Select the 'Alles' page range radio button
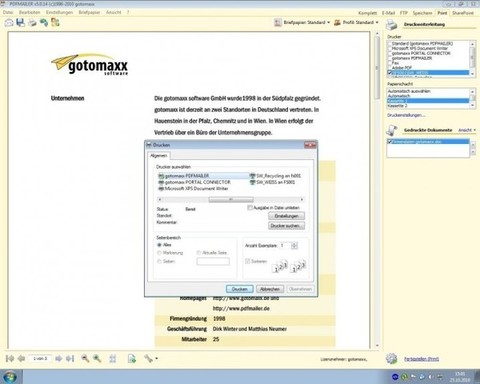480x384 pixels. [x=159, y=245]
